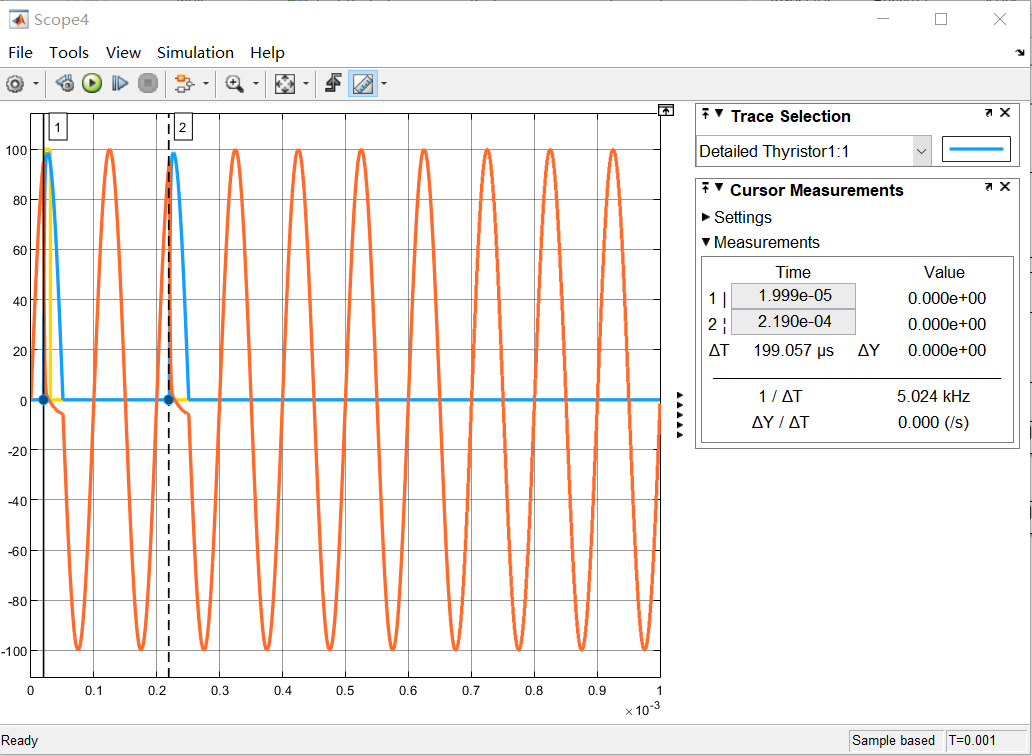Undock the Trace Selection panel
Viewport: 1032px width, 756px height.
click(989, 113)
